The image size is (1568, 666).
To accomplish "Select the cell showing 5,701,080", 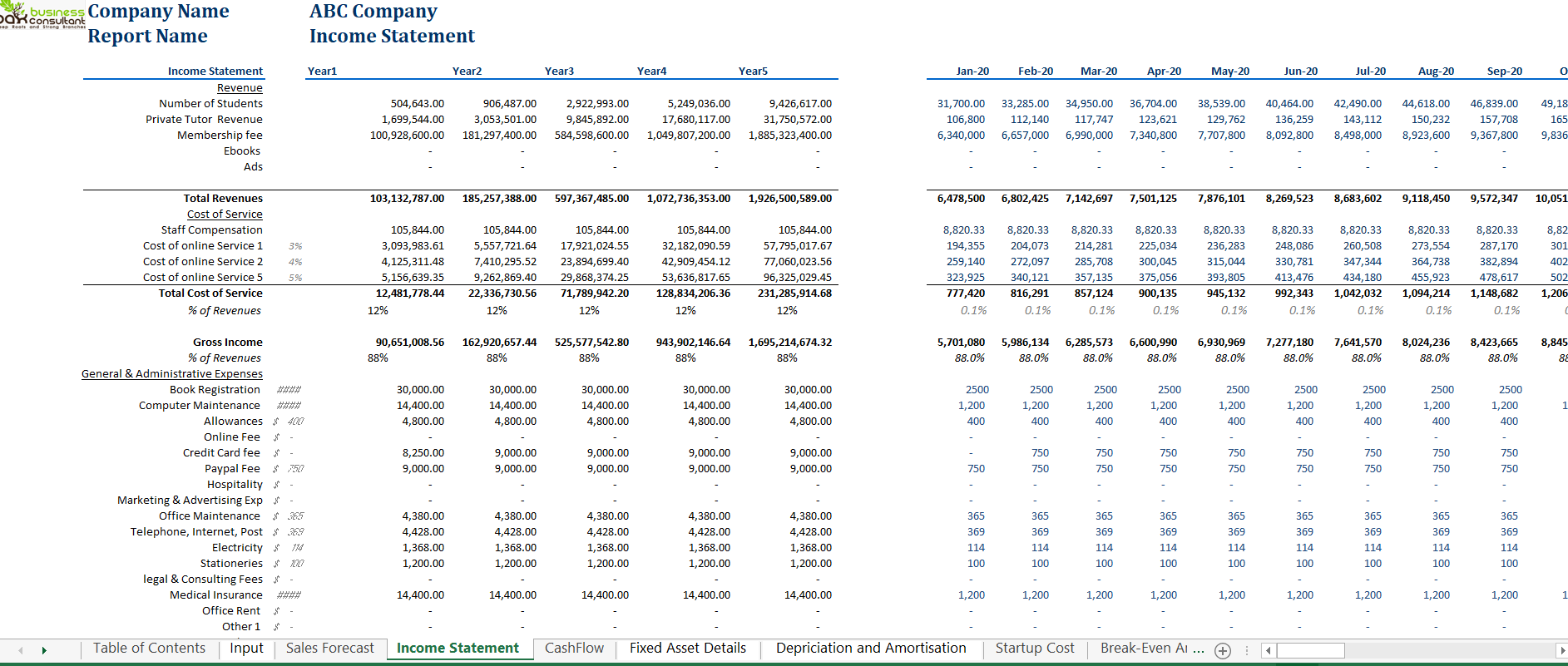I will (961, 343).
